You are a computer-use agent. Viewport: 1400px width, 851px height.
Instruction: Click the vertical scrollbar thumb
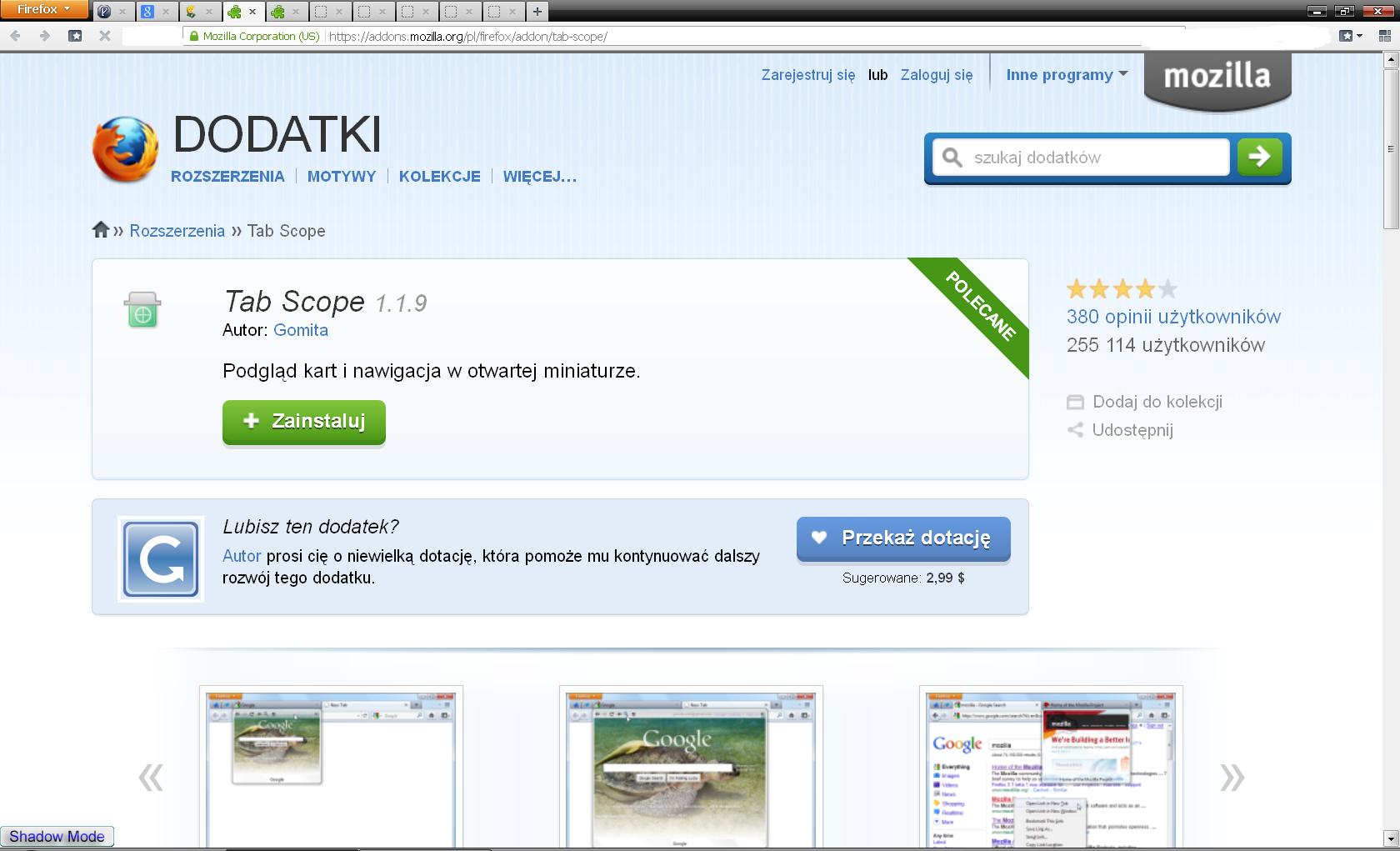point(1391,148)
